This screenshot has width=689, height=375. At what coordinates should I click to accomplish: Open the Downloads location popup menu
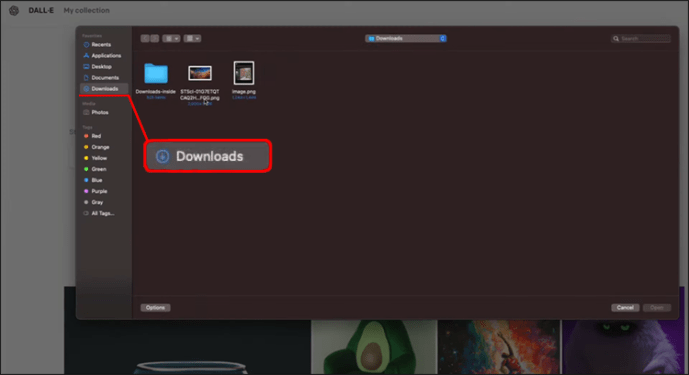click(x=406, y=38)
